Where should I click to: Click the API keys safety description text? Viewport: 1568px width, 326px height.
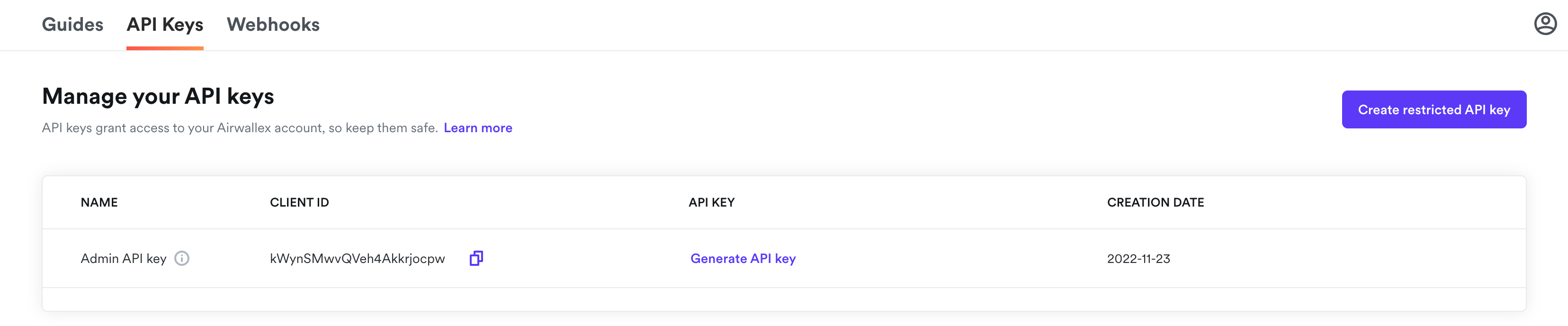240,128
